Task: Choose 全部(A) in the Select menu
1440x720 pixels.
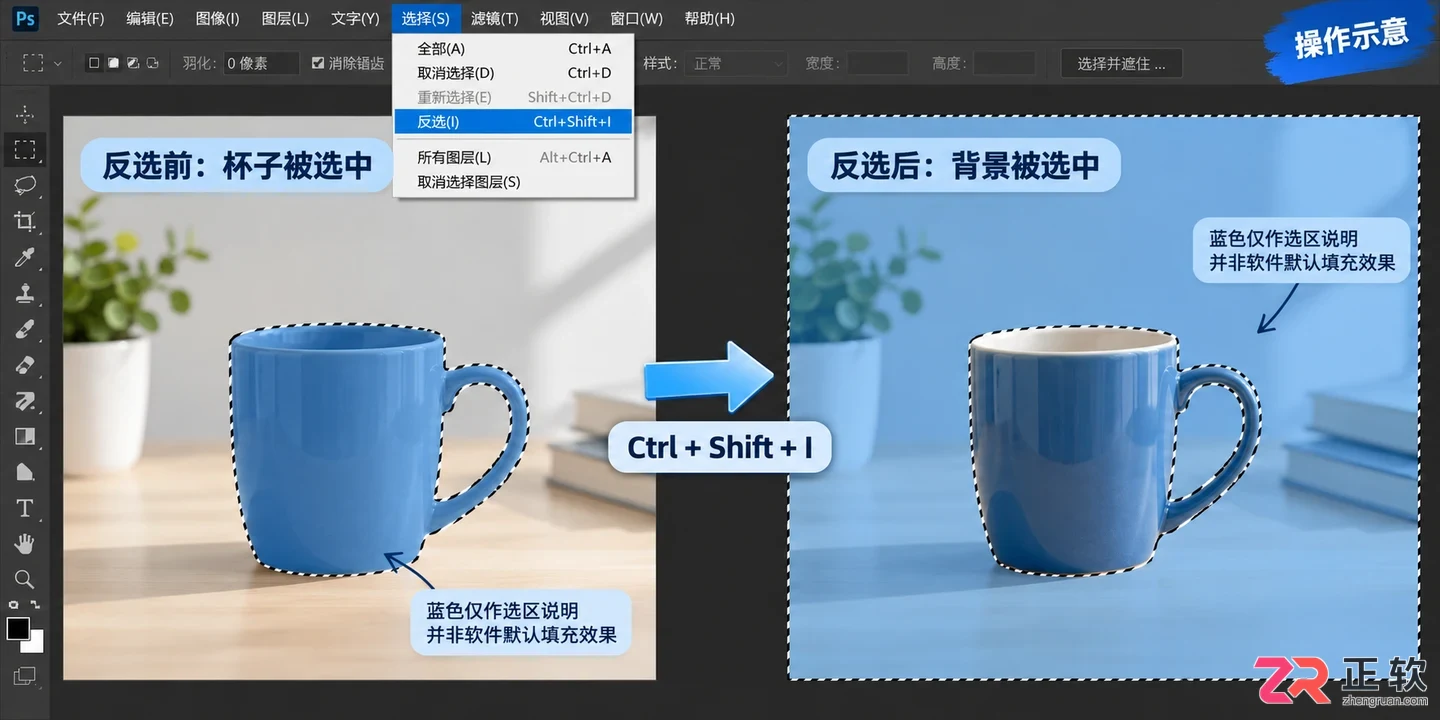Action: (513, 48)
